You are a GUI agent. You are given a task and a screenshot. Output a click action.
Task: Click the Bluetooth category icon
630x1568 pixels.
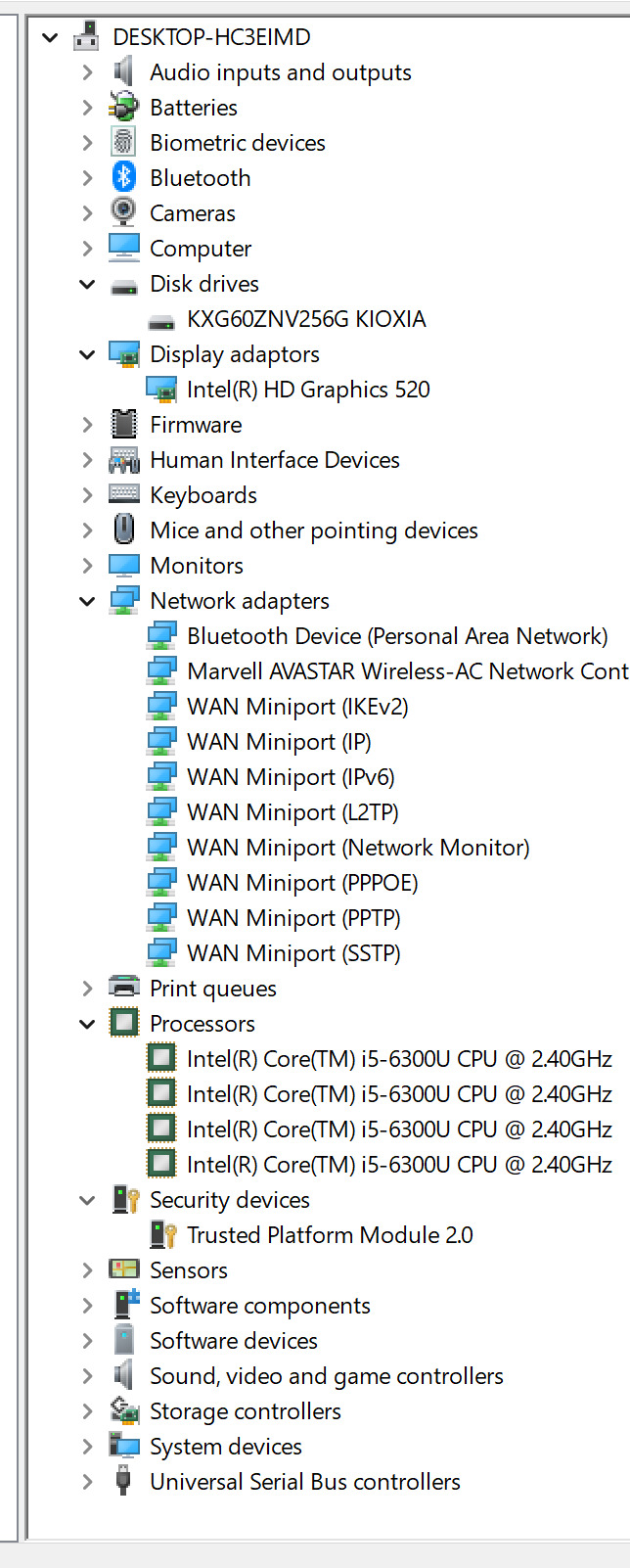tap(123, 177)
